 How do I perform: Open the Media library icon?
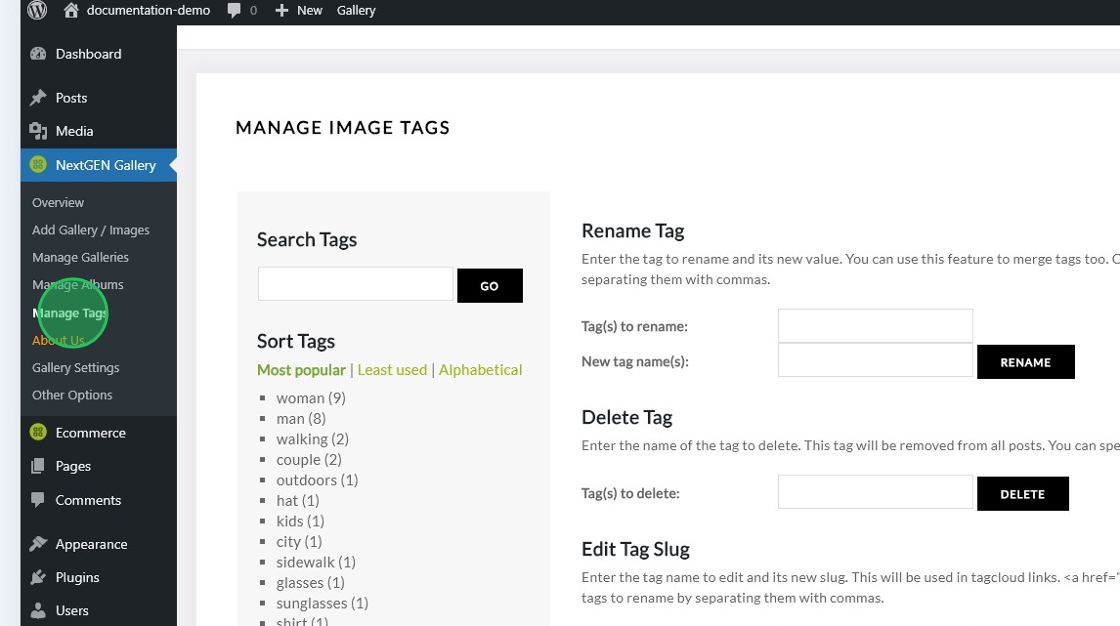38,131
